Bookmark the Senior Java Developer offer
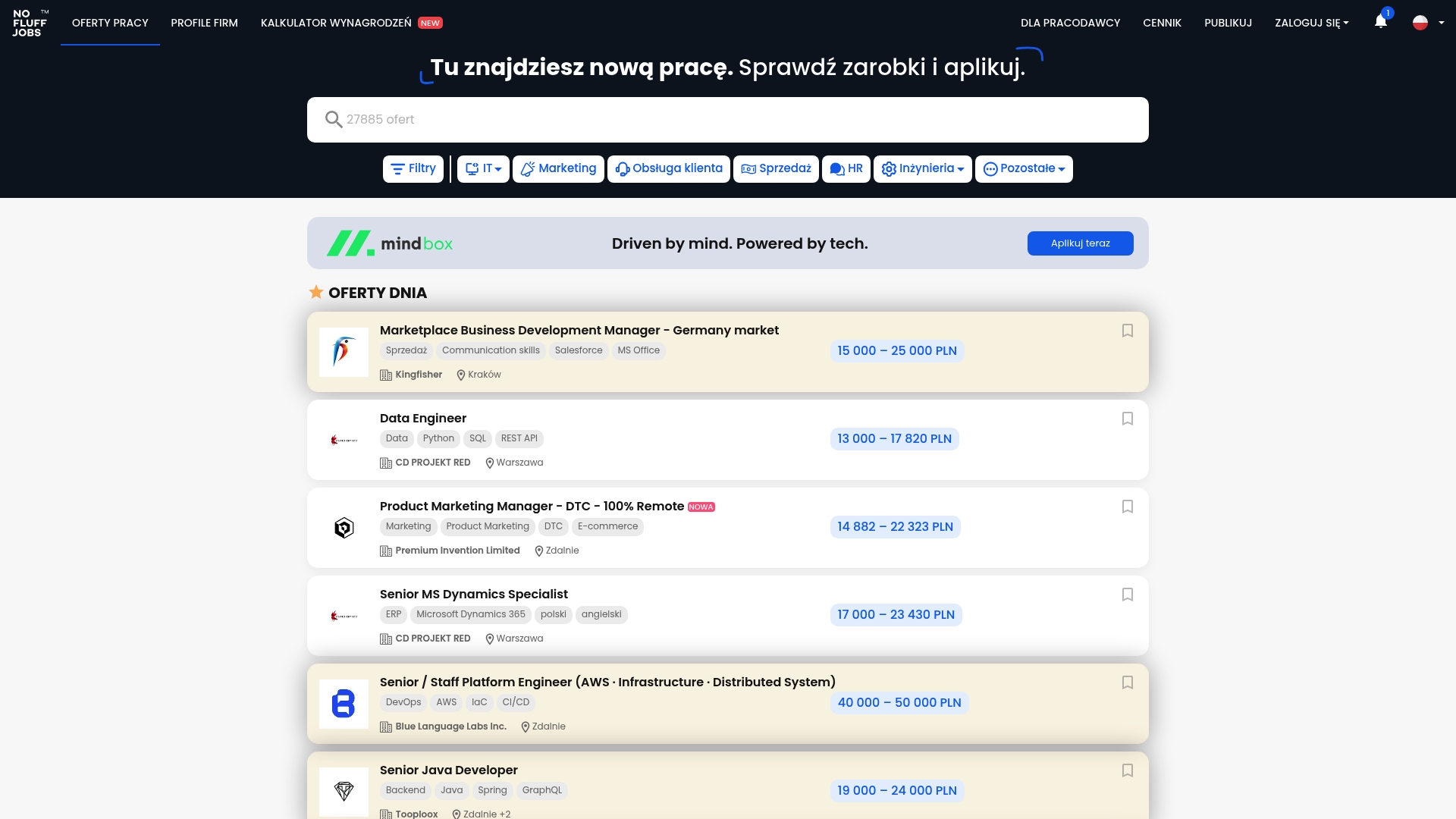The width and height of the screenshot is (1456, 819). (x=1128, y=770)
